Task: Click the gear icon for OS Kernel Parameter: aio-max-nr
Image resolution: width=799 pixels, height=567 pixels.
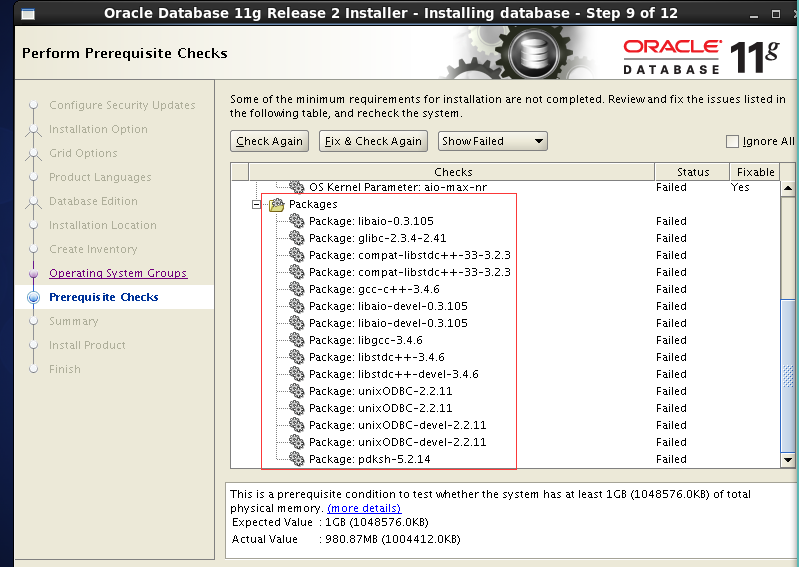Action: point(297,187)
